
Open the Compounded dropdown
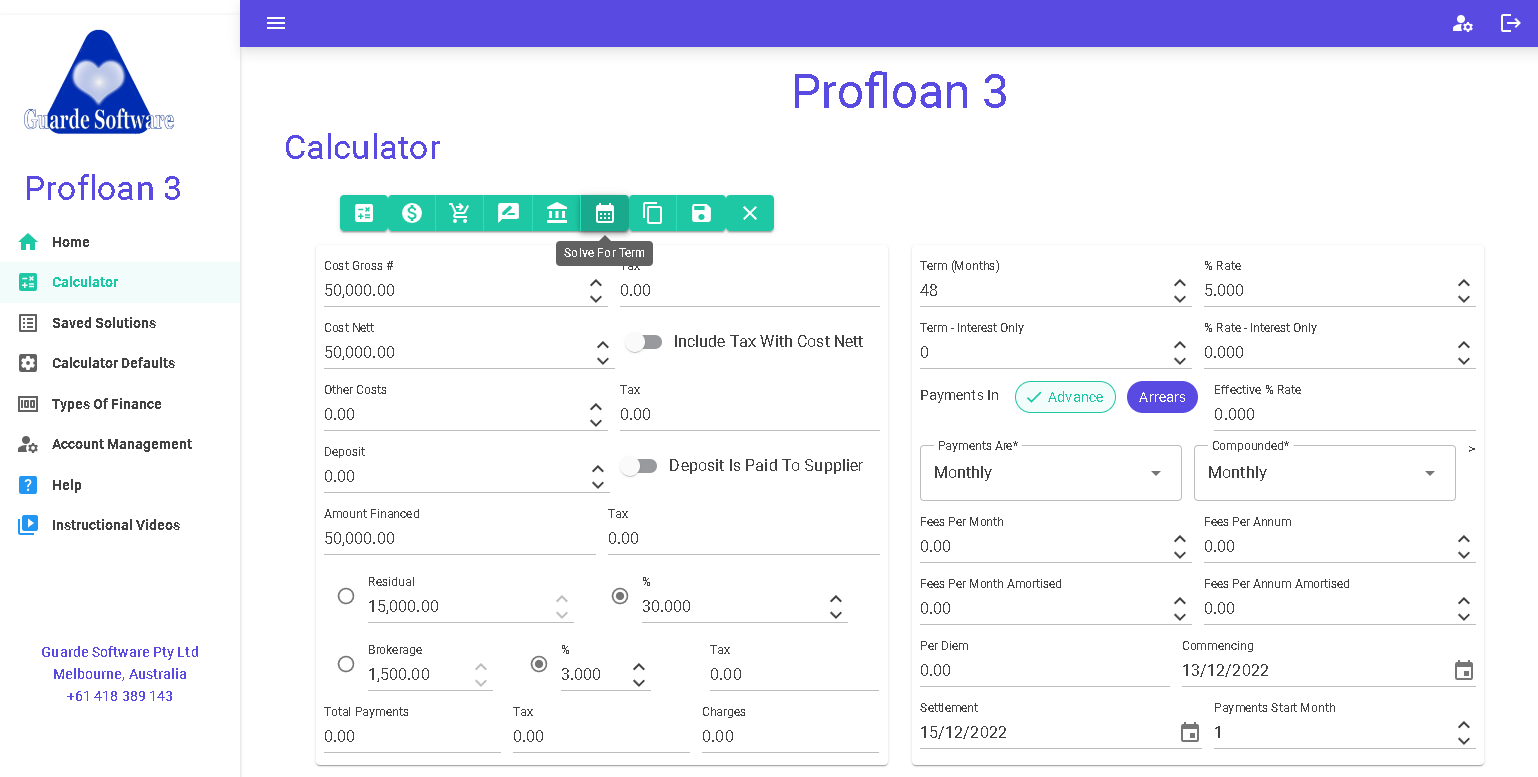click(1325, 473)
